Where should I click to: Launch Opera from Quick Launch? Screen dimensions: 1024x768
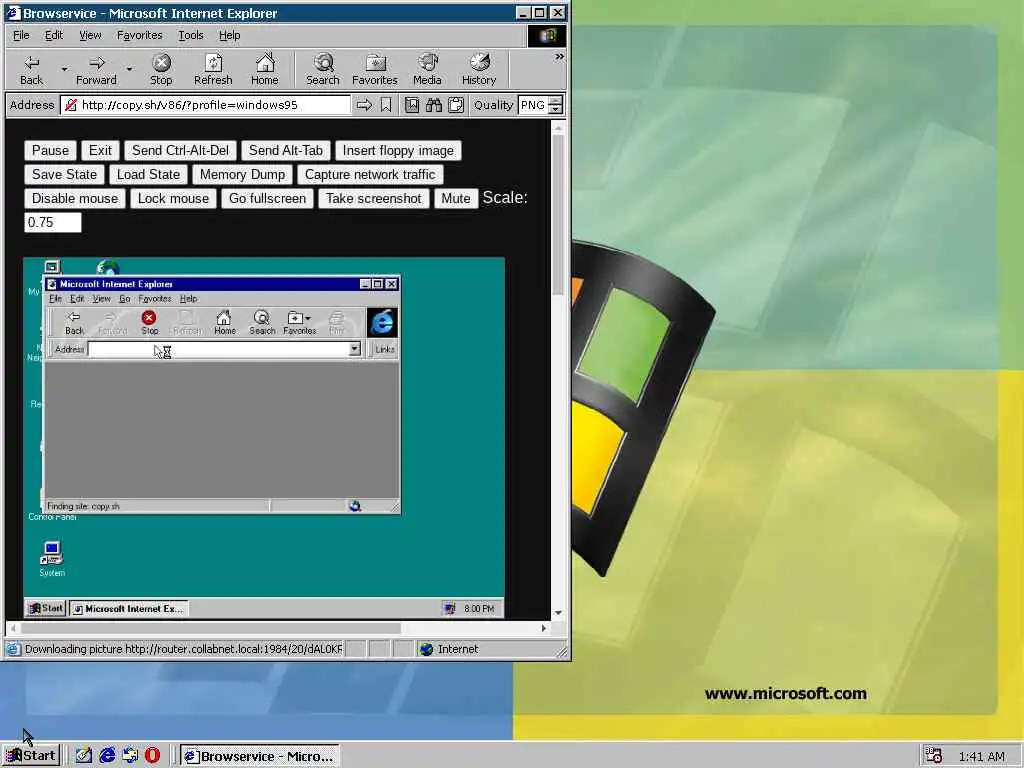tap(152, 756)
